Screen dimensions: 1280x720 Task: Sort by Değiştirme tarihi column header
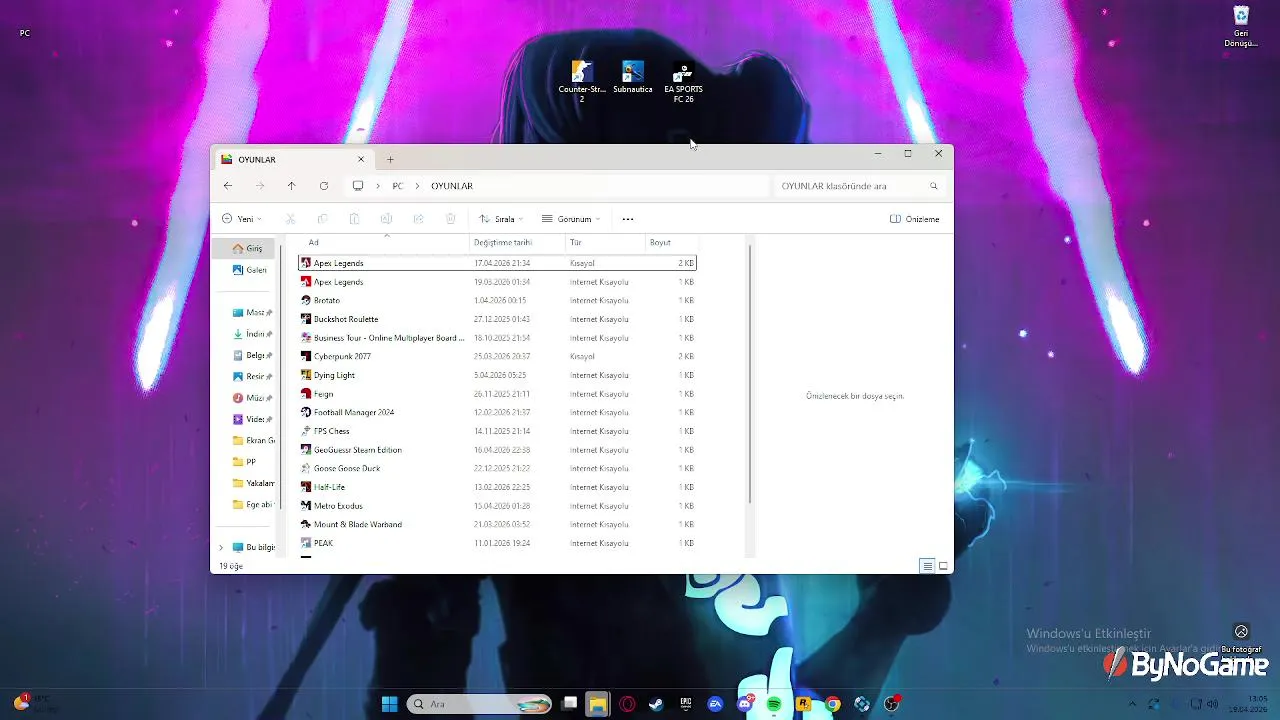coord(518,242)
